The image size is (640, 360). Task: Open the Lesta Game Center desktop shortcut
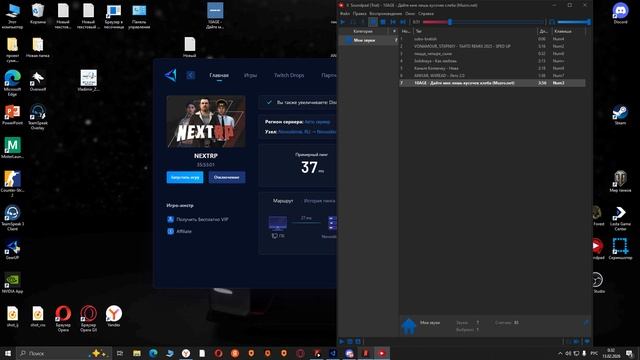(x=620, y=218)
